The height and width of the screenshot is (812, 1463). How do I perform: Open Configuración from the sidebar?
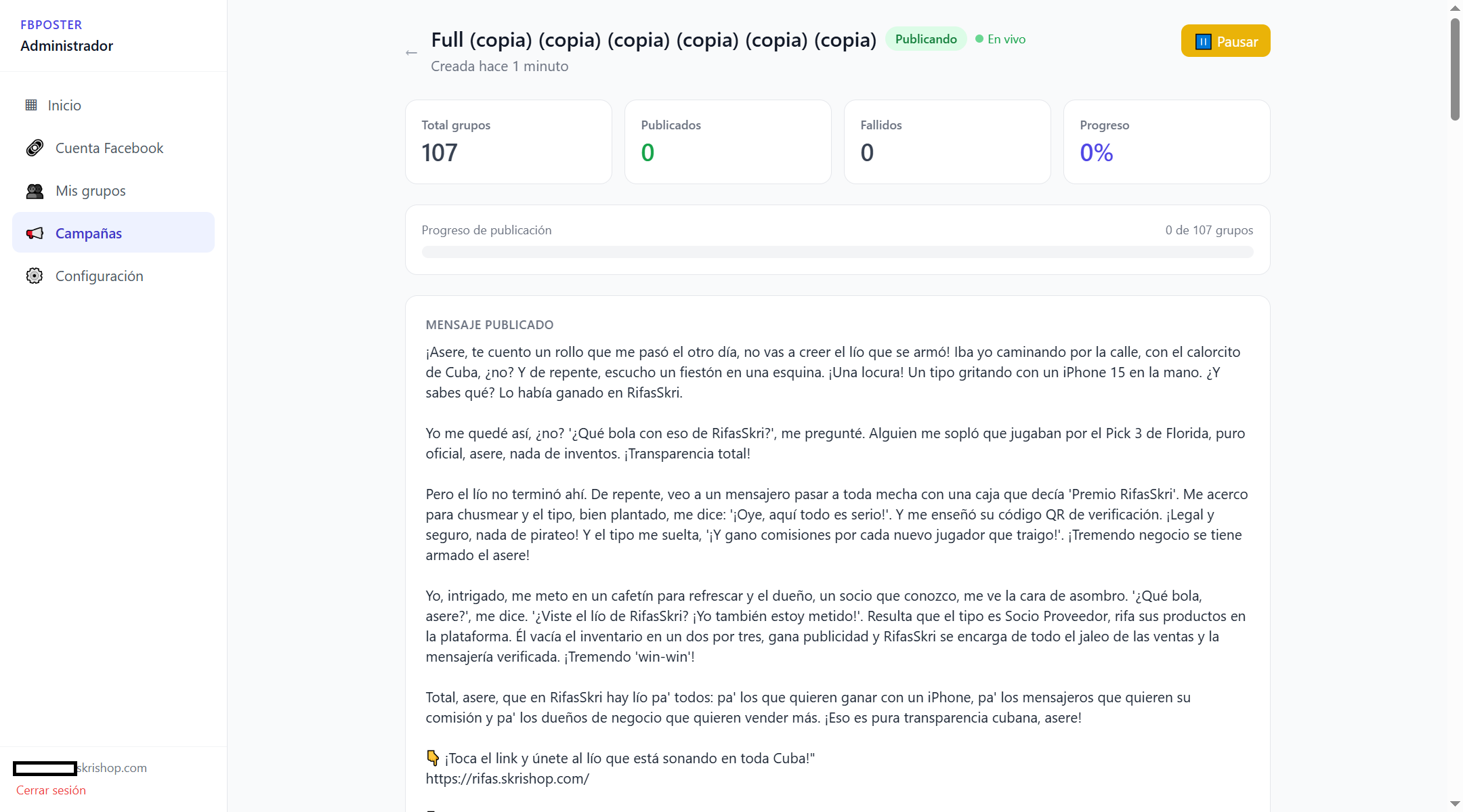coord(114,276)
